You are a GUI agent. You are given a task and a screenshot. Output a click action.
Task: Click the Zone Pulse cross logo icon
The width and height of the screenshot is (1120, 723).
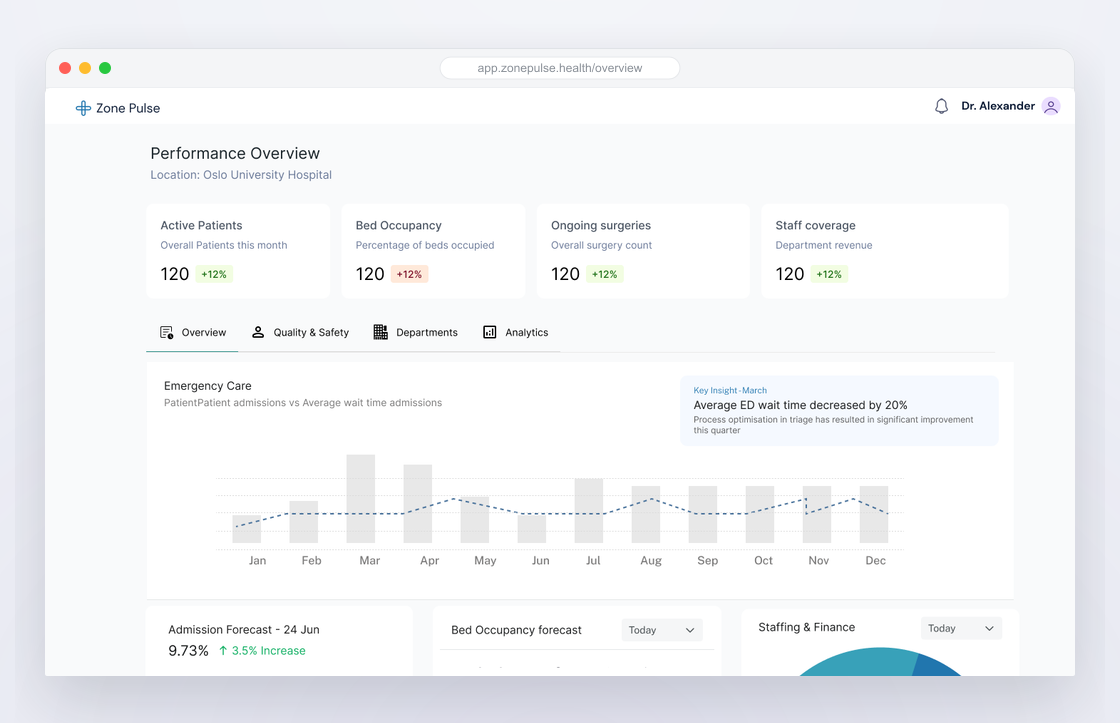[x=83, y=108]
